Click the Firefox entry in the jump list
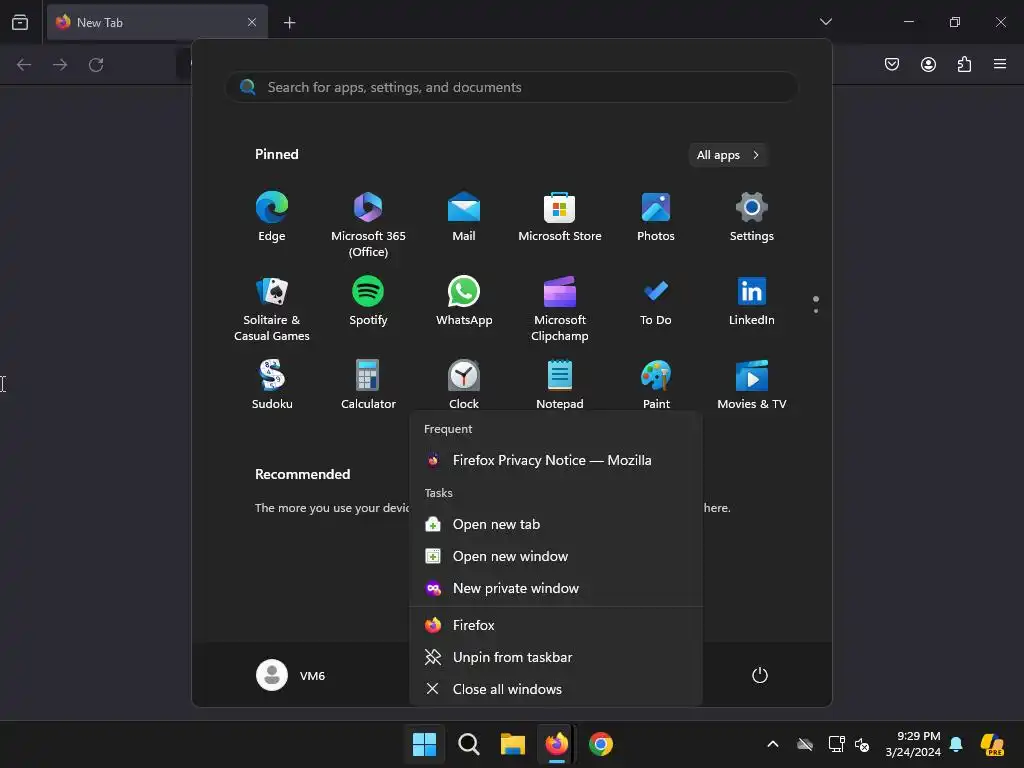Viewport: 1024px width, 768px height. (556, 626)
